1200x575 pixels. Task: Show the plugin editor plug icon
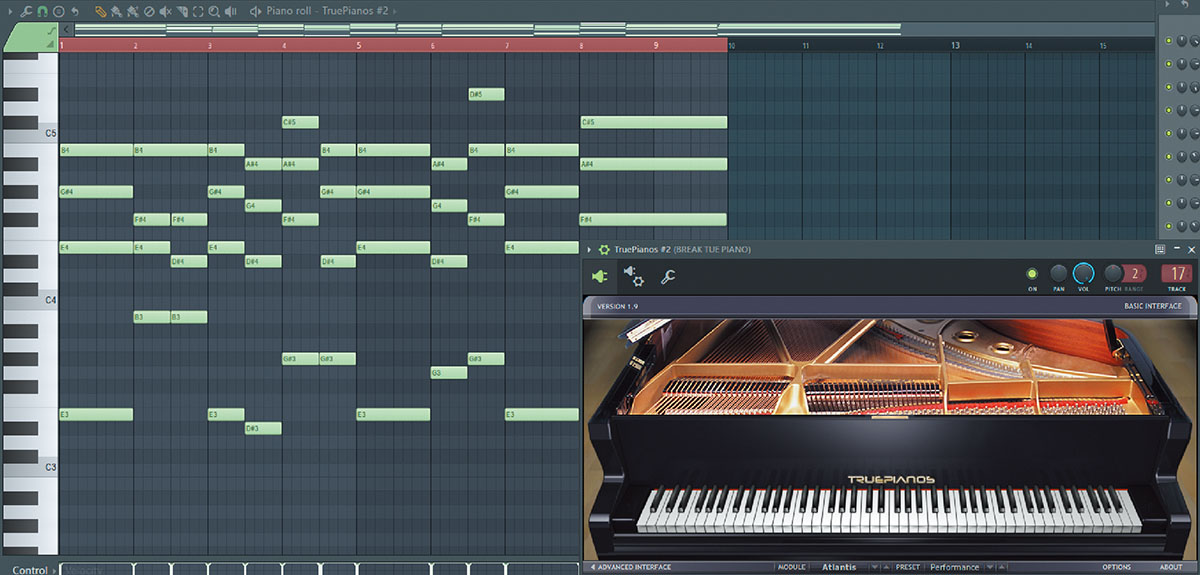[x=600, y=276]
